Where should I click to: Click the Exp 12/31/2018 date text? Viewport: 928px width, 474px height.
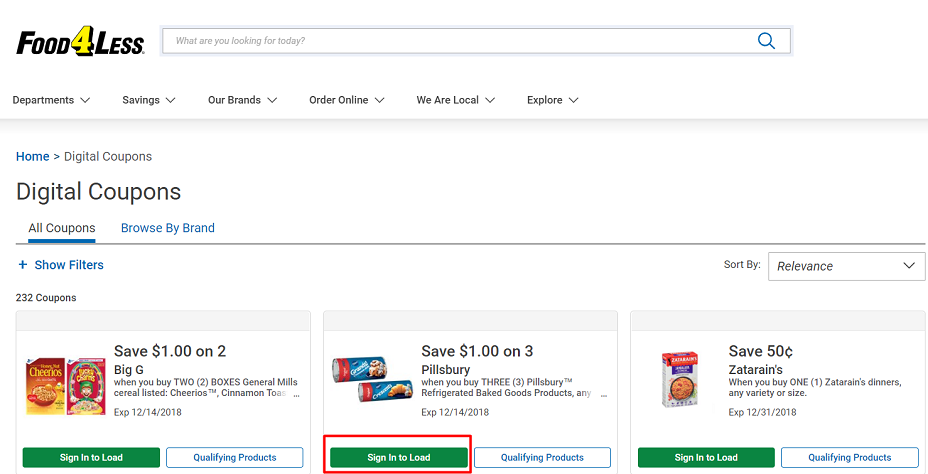[x=762, y=412]
